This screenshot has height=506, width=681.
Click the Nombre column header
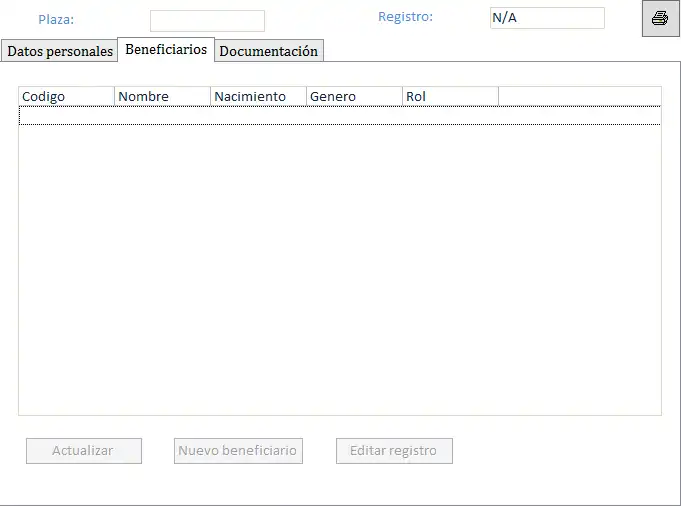[x=162, y=96]
